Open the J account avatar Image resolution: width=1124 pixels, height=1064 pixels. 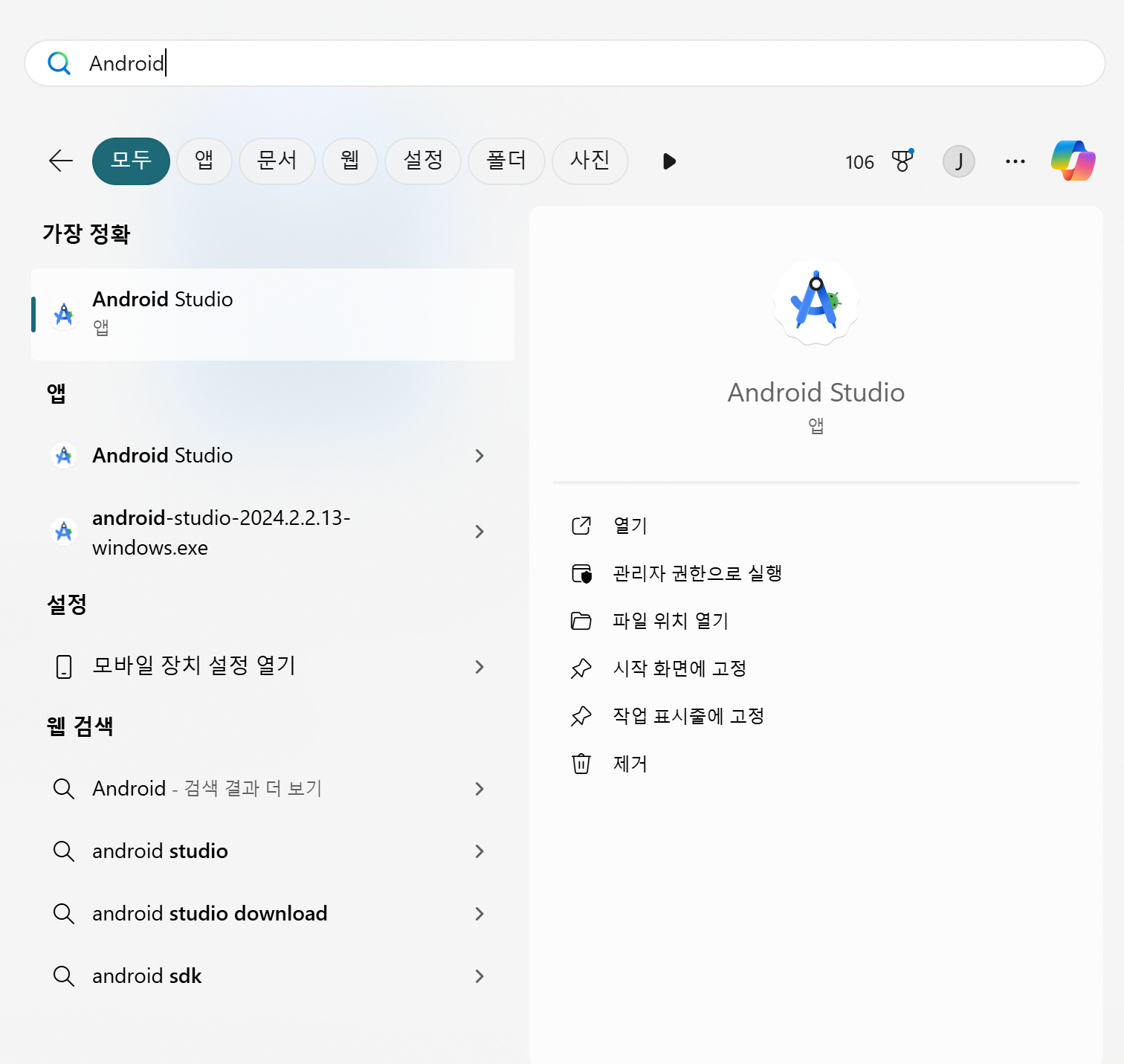pos(958,161)
